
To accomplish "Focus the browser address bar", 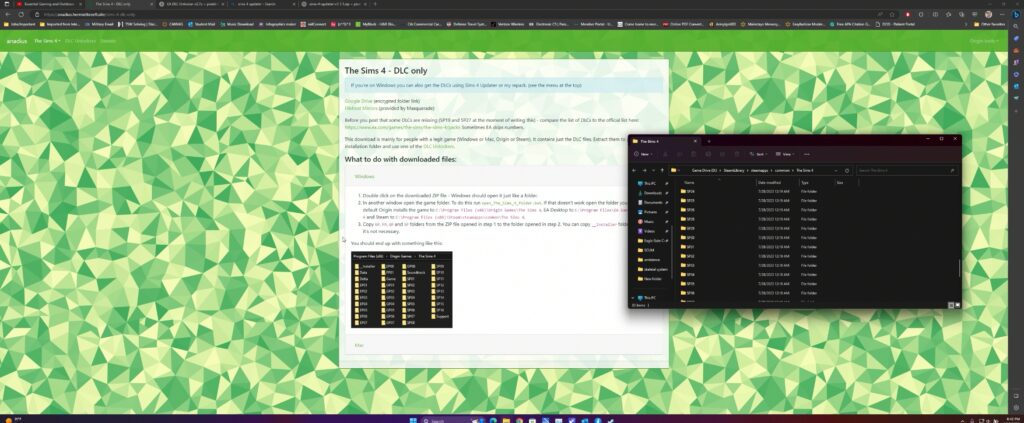I will click(457, 14).
